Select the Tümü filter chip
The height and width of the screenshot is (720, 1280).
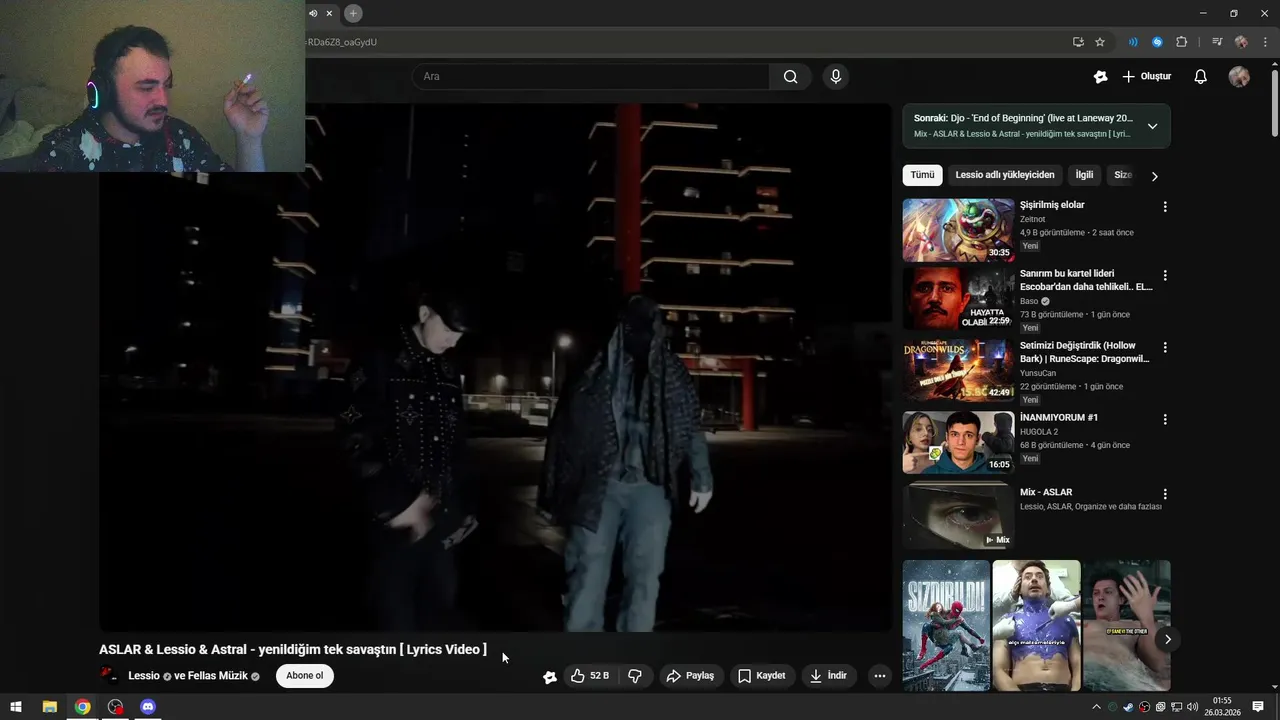click(x=922, y=175)
